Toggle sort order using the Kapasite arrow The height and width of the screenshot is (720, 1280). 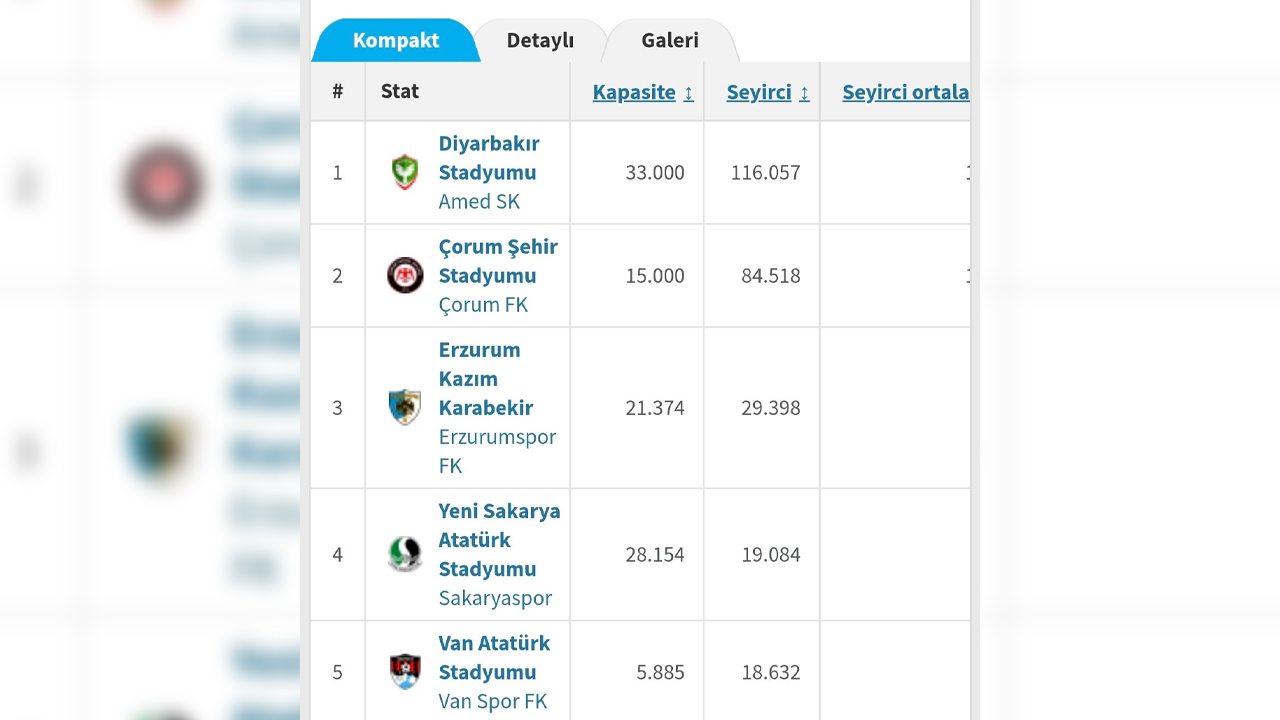[x=688, y=93]
